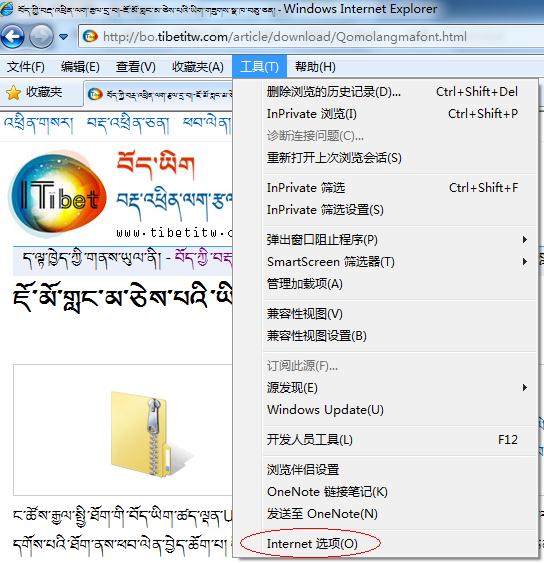Select Internet 选项(O) from Tools menu
The image size is (544, 563).
tap(312, 544)
